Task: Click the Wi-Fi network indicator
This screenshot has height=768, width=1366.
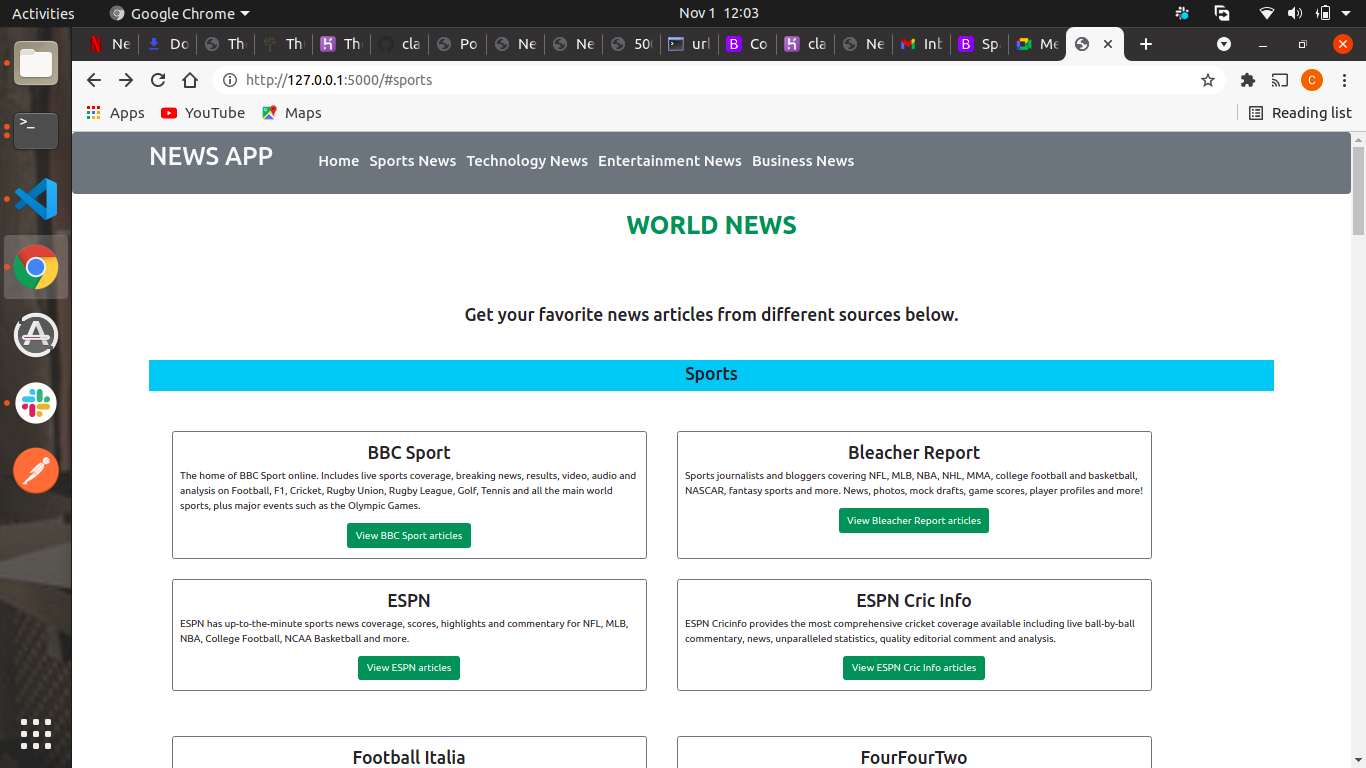Action: [1267, 13]
